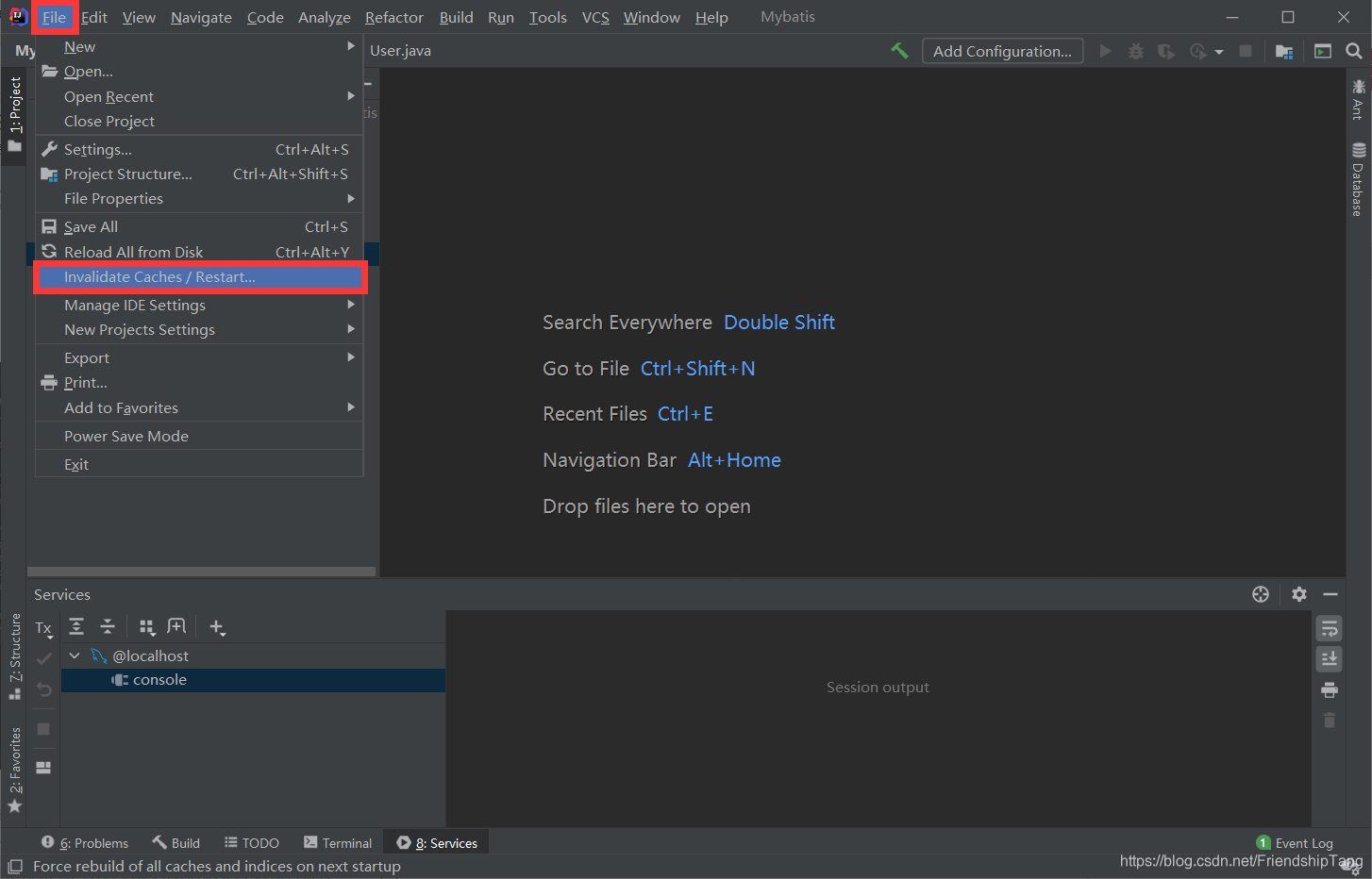The width and height of the screenshot is (1372, 879).
Task: Choose Reload All from Disk
Action: (199, 252)
